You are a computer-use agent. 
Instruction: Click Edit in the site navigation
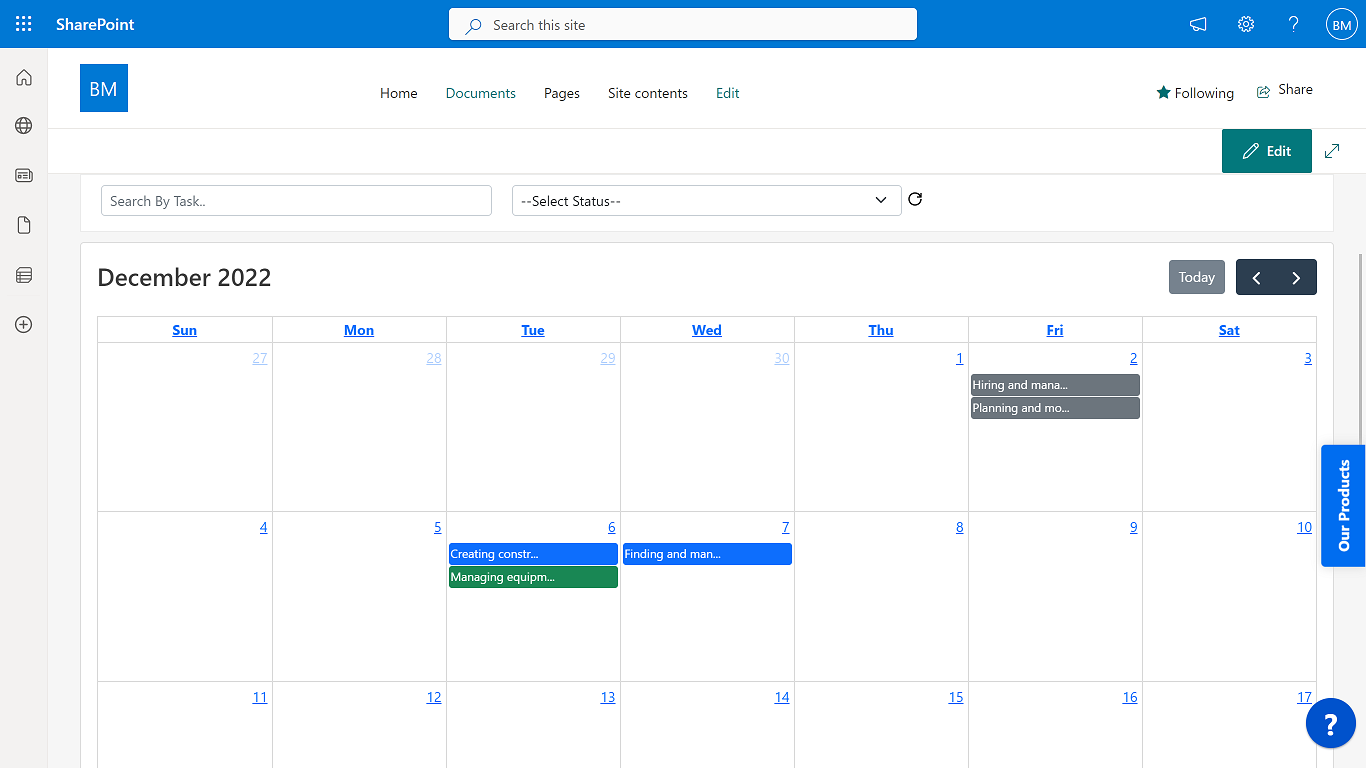pos(728,93)
